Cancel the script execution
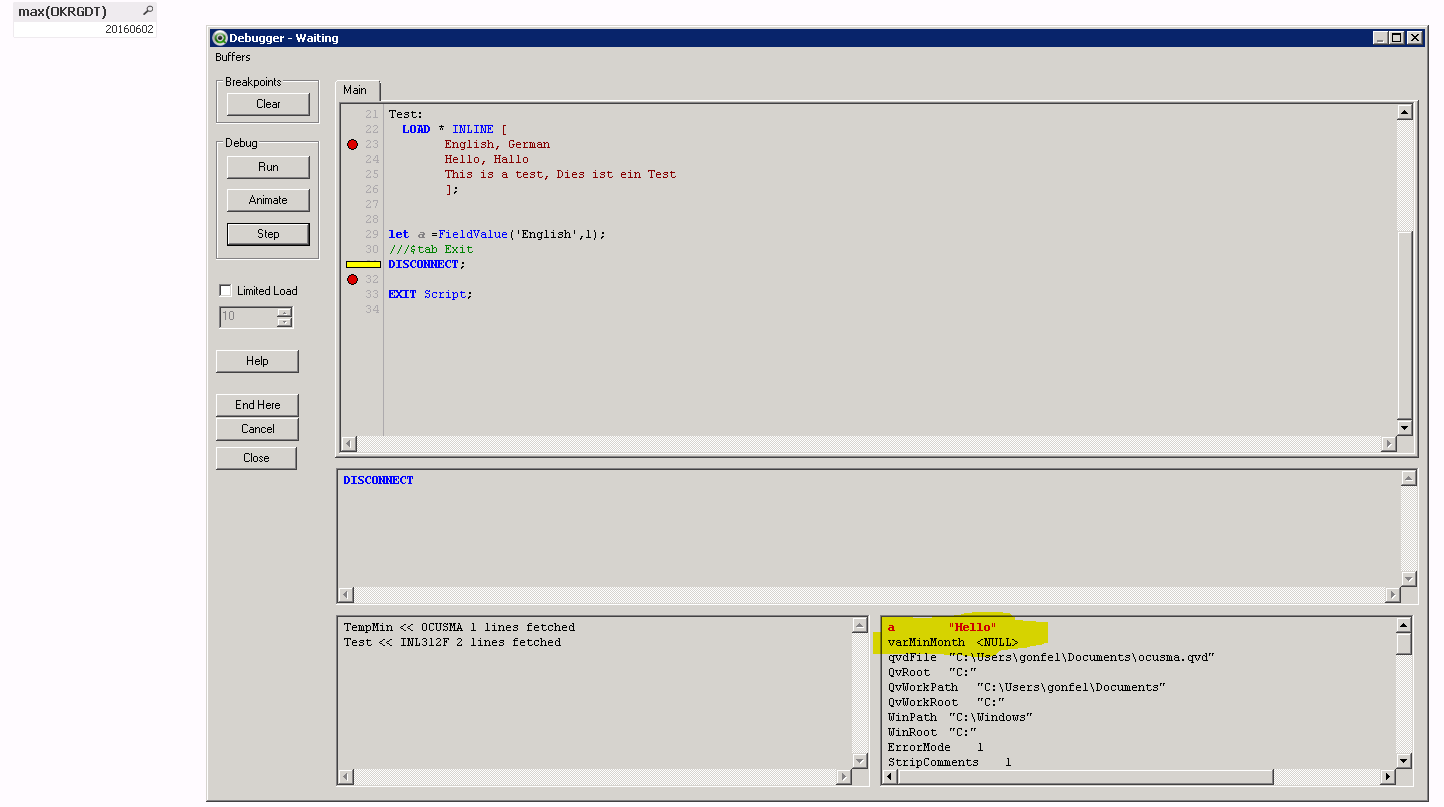This screenshot has height=807, width=1444. point(257,429)
